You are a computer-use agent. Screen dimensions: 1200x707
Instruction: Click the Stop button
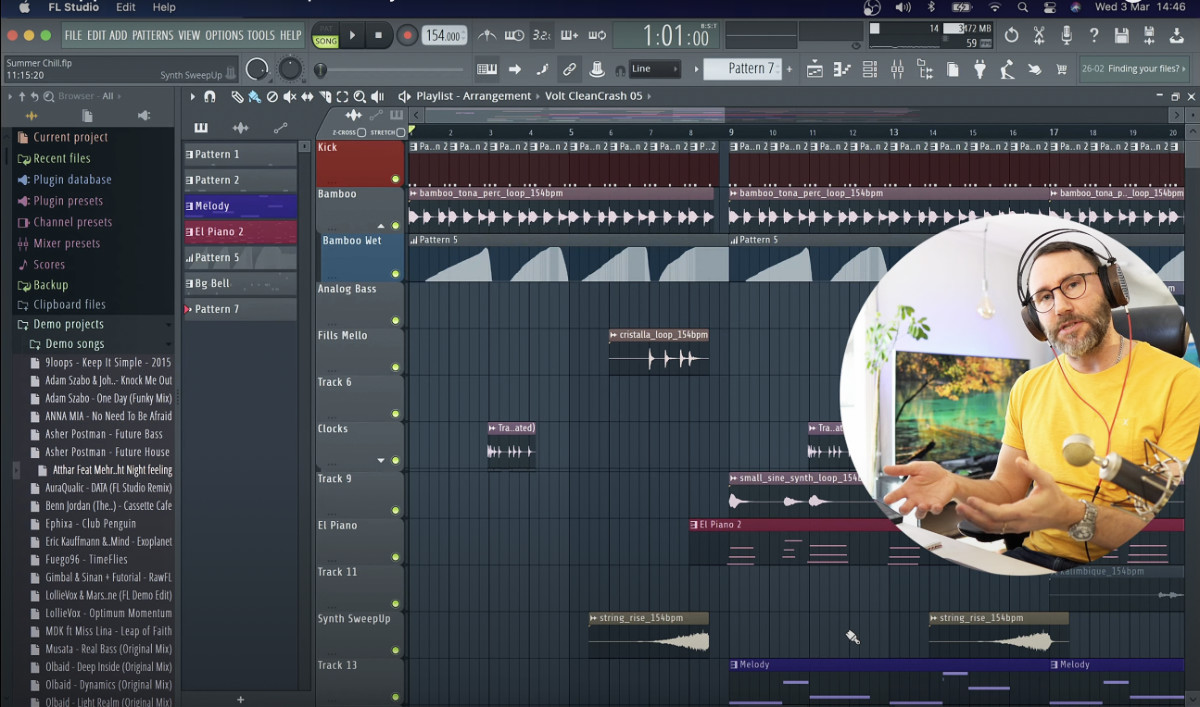pyautogui.click(x=378, y=35)
